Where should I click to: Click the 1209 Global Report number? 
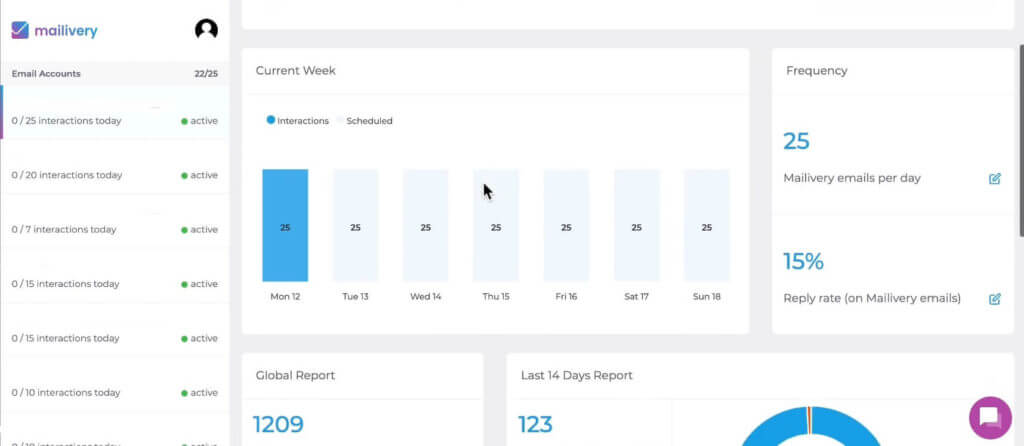point(278,425)
